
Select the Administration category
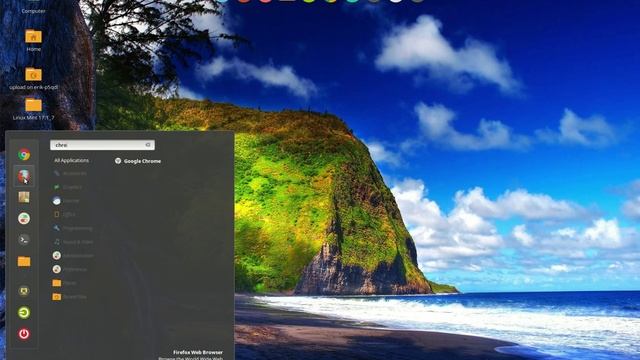point(73,256)
